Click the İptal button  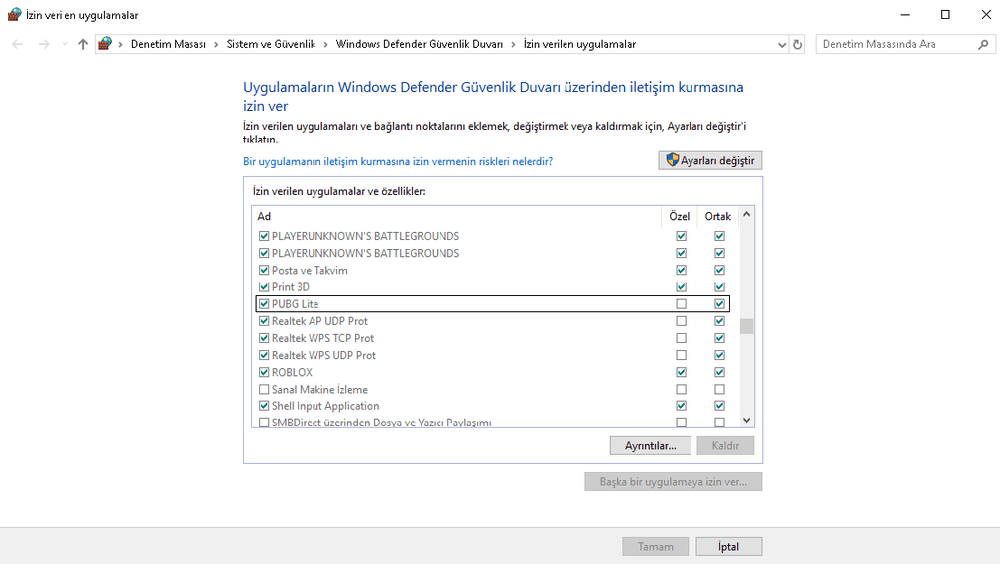(728, 547)
